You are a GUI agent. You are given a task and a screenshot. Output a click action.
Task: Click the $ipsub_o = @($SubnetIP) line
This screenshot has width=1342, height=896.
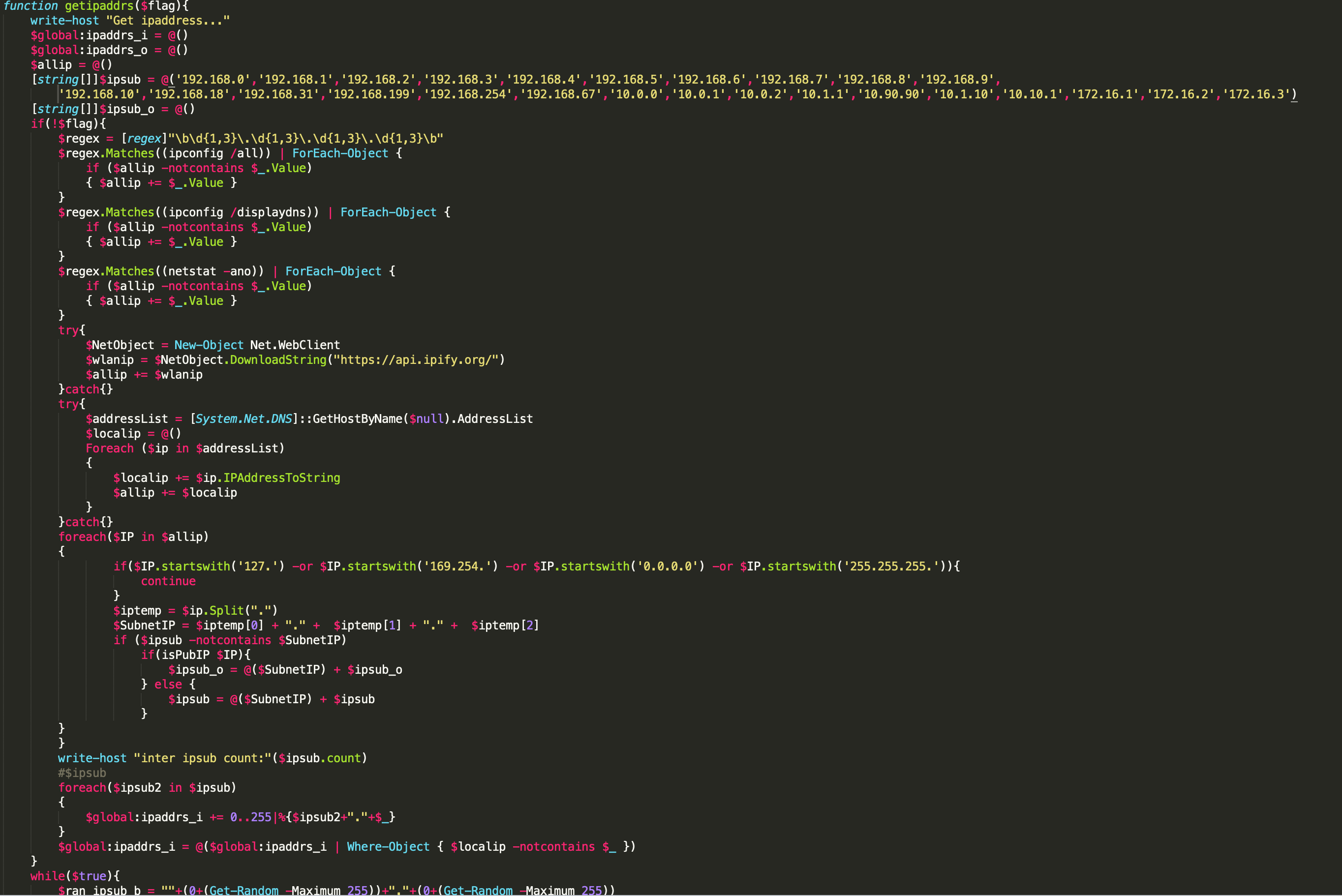285,670
